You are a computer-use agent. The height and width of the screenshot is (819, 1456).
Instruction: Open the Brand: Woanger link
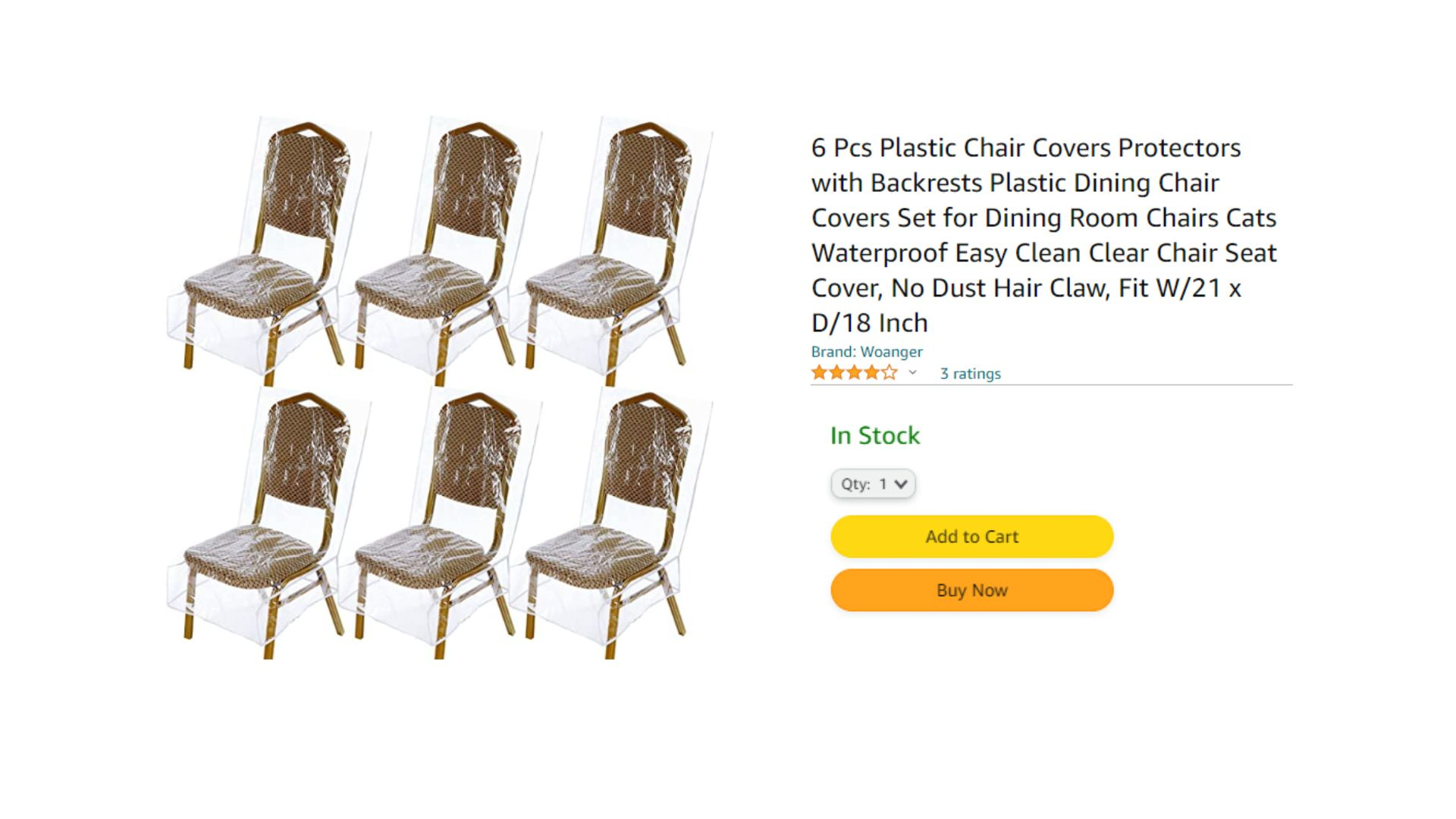[867, 351]
